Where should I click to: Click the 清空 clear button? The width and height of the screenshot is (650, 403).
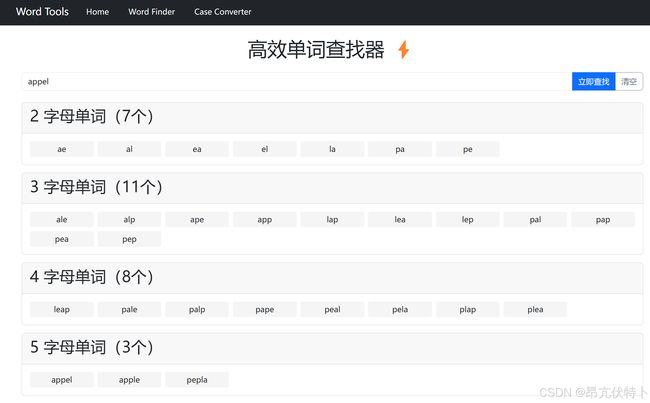(629, 82)
